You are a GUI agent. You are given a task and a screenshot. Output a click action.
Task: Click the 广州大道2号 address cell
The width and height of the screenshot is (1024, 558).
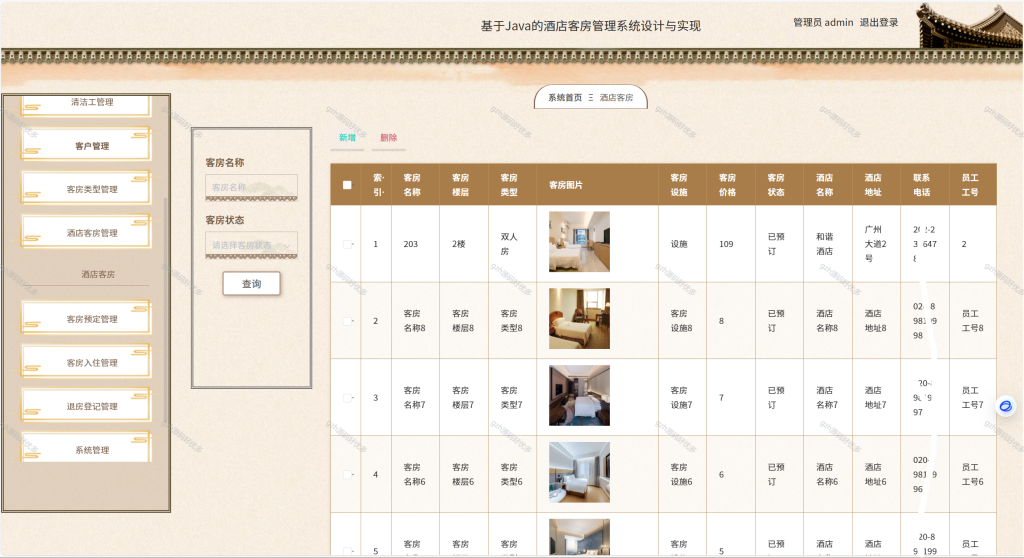(x=876, y=244)
